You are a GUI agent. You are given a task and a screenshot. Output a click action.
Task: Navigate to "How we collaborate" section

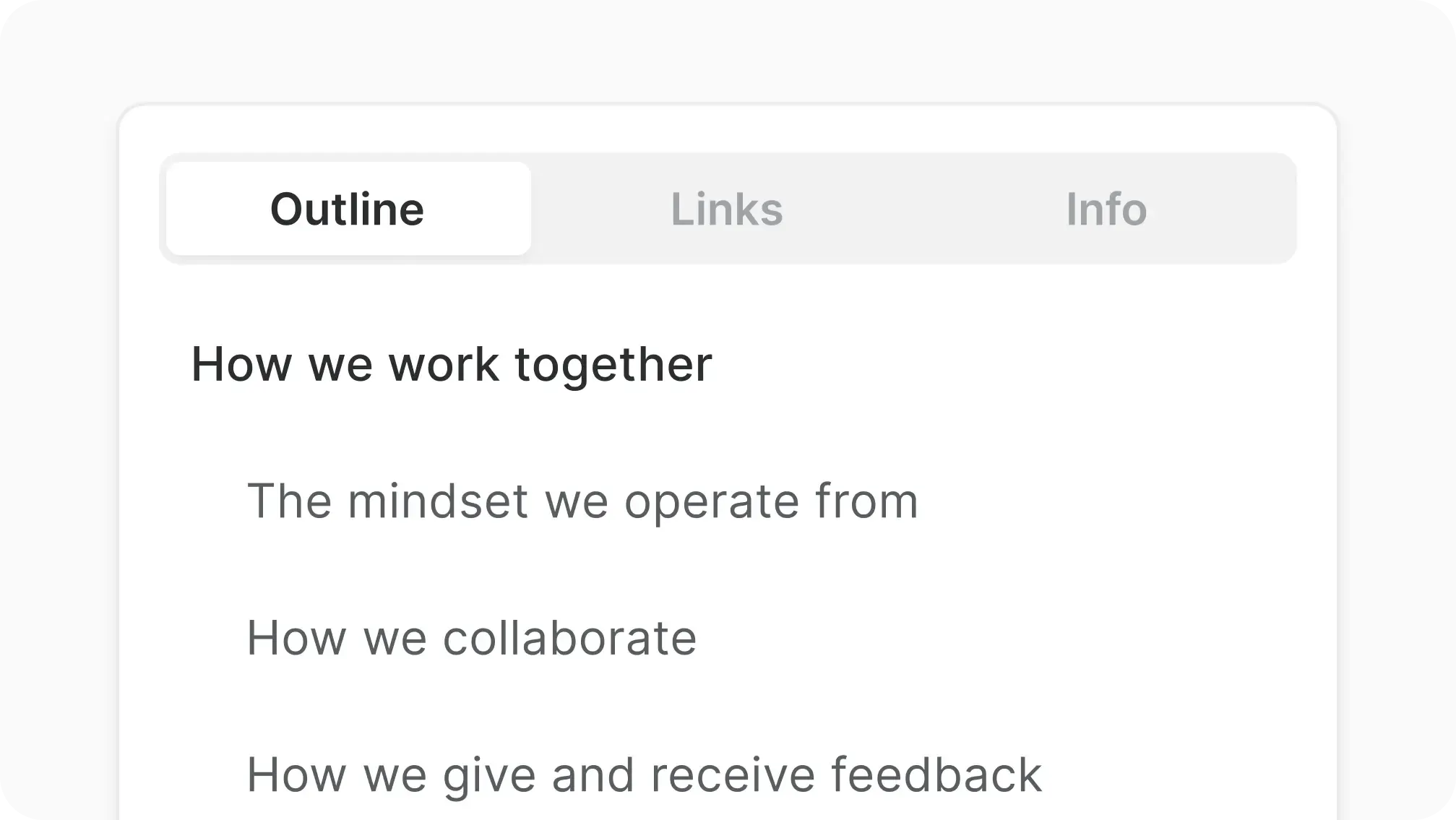(x=471, y=638)
